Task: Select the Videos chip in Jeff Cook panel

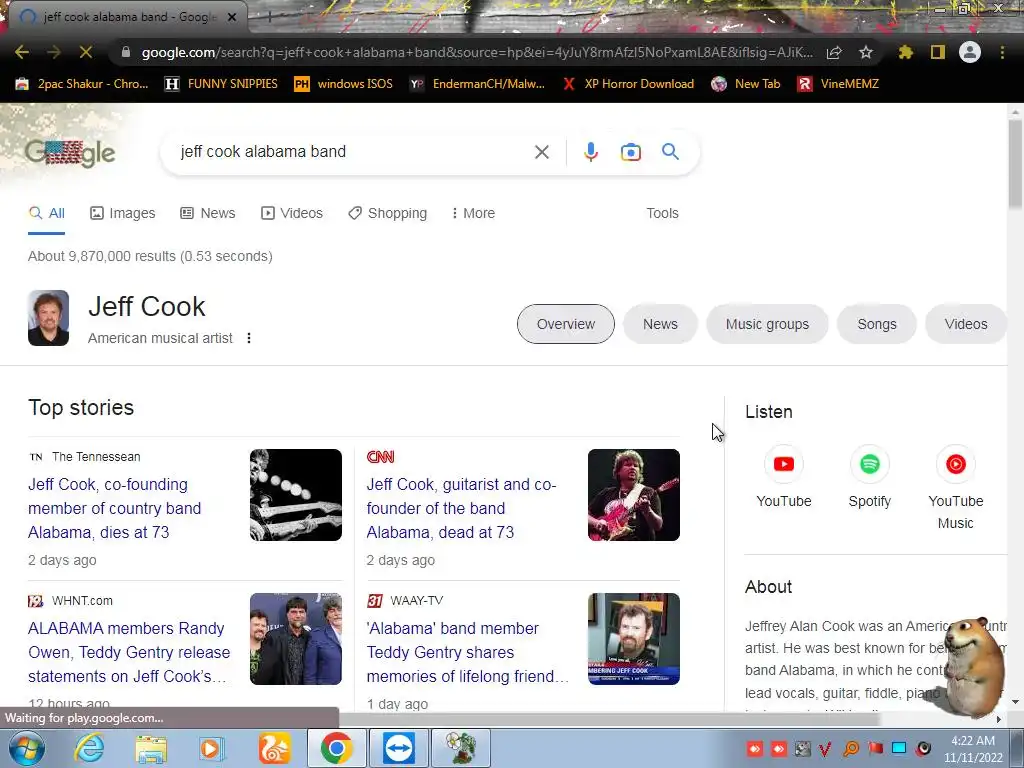Action: pyautogui.click(x=965, y=324)
